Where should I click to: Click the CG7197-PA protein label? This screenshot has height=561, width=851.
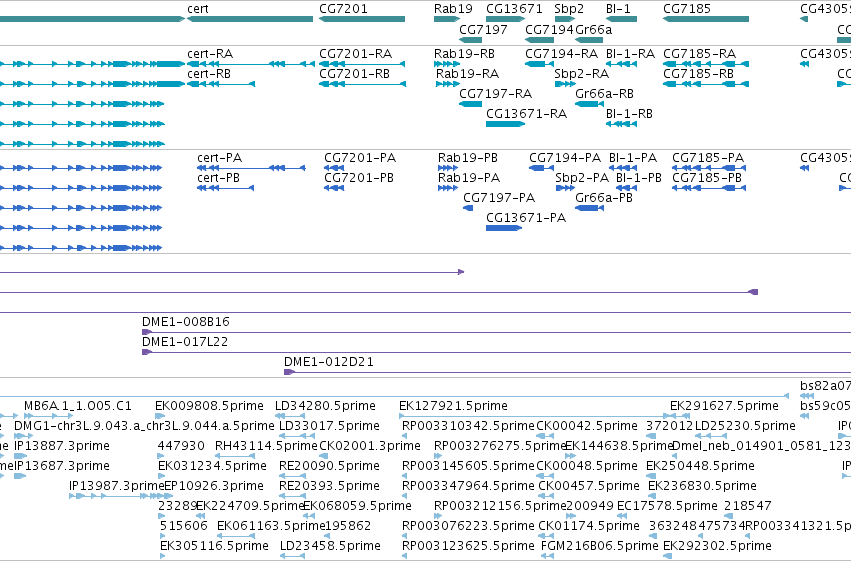[x=499, y=198]
